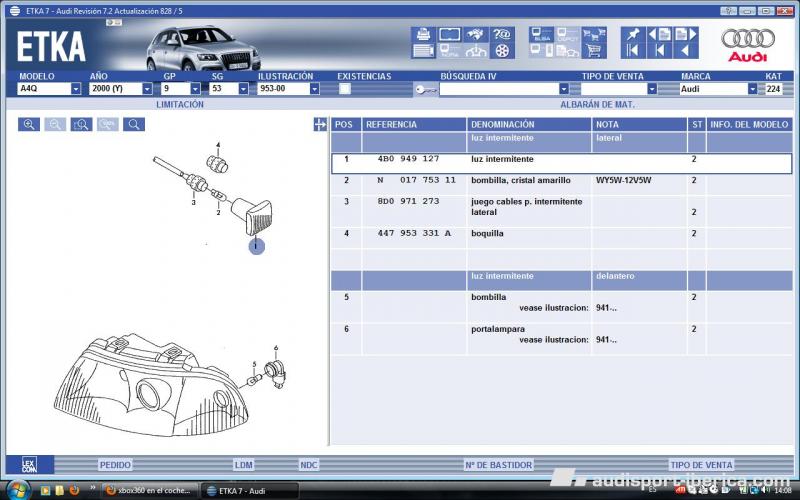Screen dimensions: 800x500
Task: Click the list view icon below printer
Action: click(423, 51)
